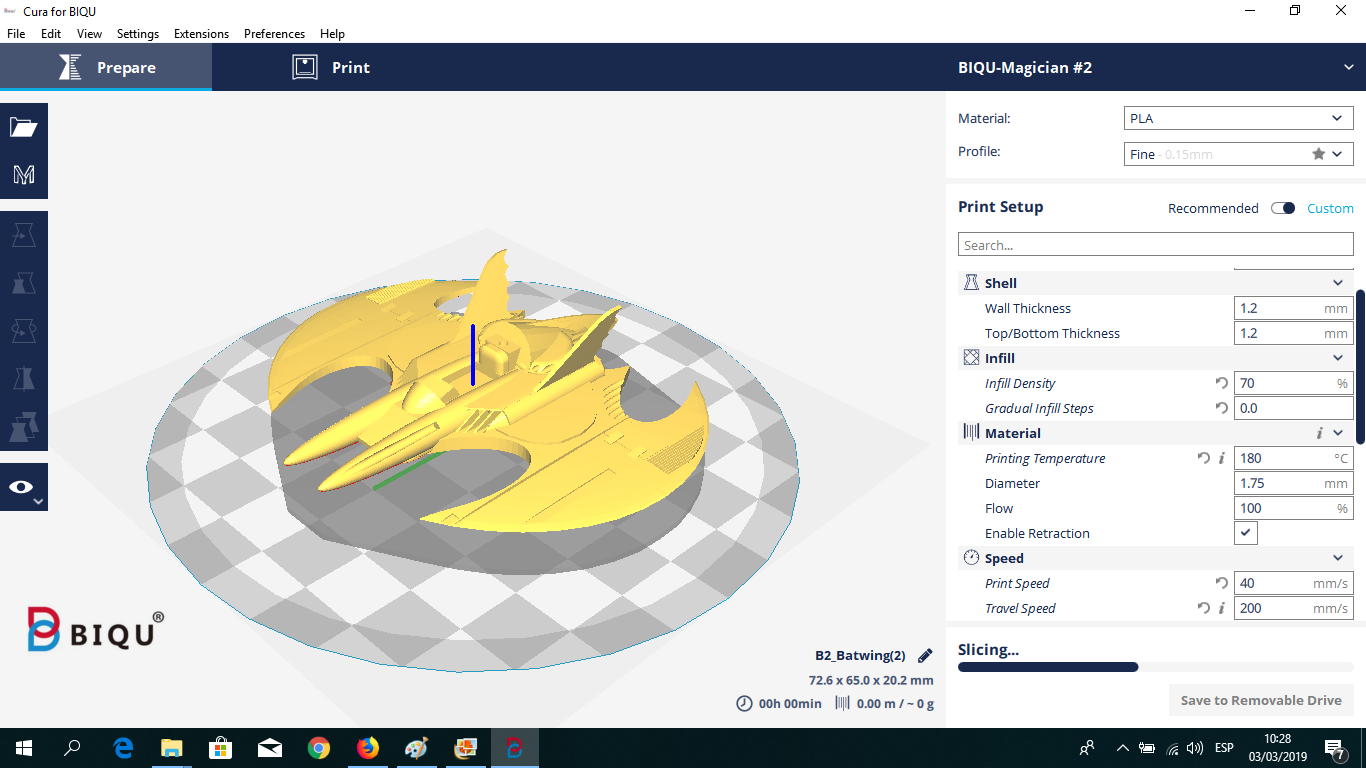Open Google Chrome from the taskbar

[x=319, y=748]
